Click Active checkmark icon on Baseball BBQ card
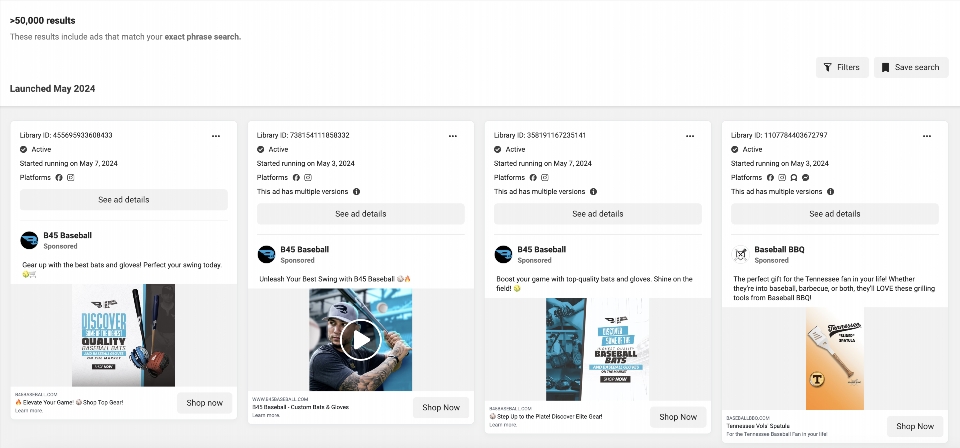The width and height of the screenshot is (960, 448). tap(735, 149)
